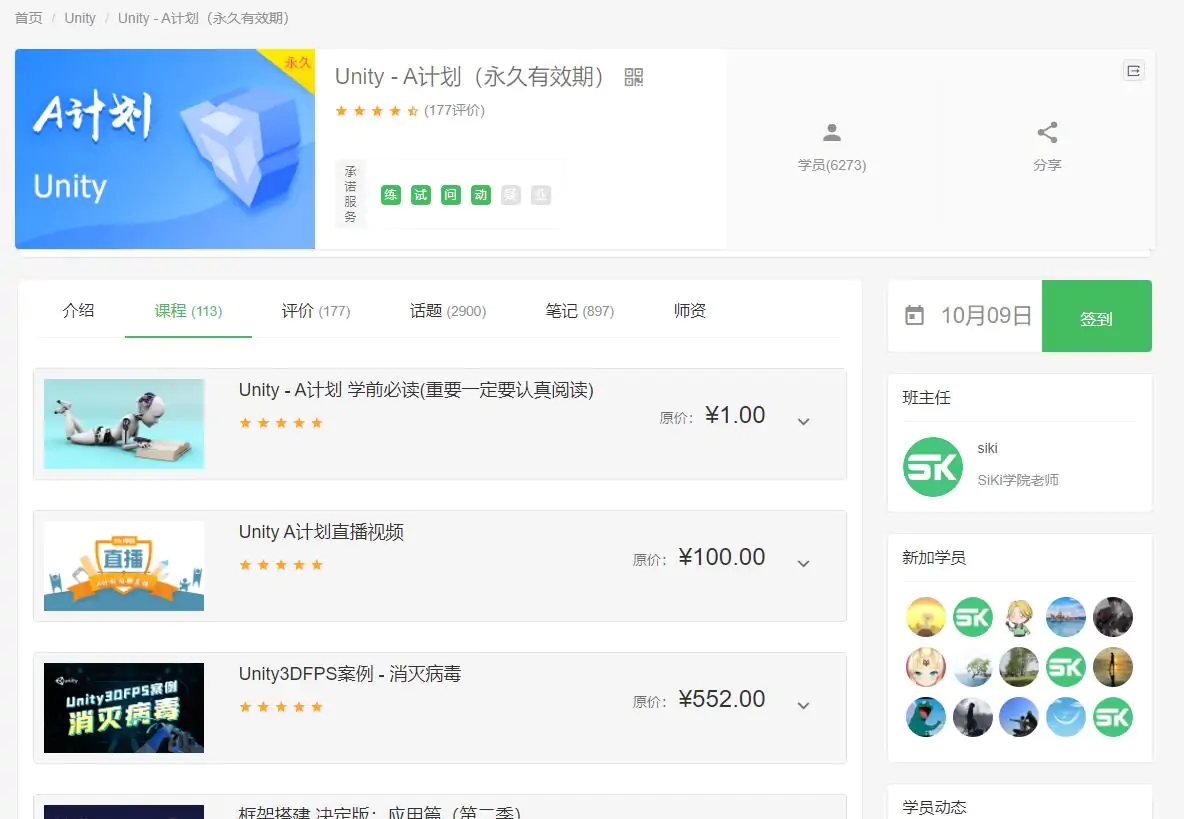The image size is (1184, 819).
Task: Open the Unity breadcrumb link
Action: pyautogui.click(x=80, y=18)
